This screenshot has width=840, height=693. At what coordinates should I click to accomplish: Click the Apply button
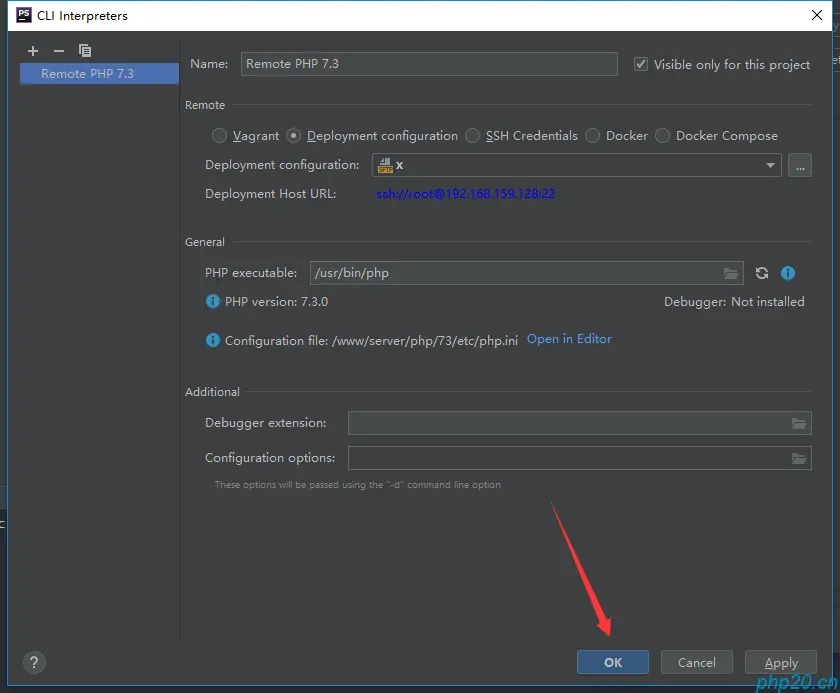[x=781, y=662]
